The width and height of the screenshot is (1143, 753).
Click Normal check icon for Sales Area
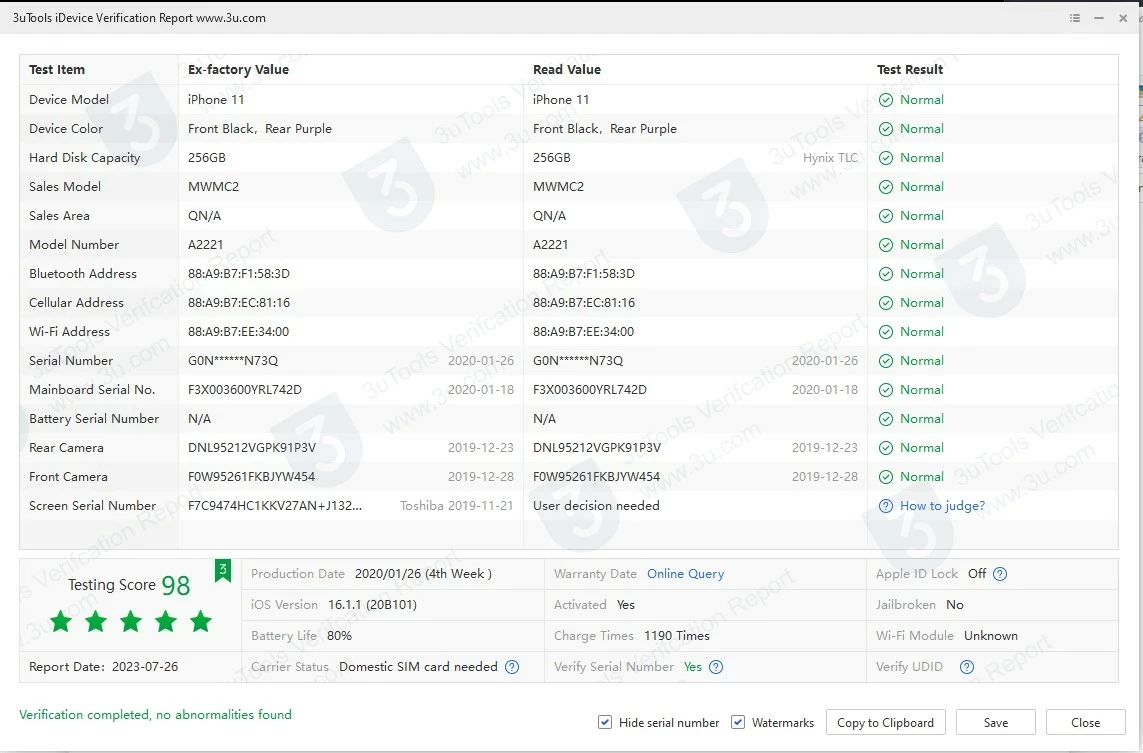(886, 216)
